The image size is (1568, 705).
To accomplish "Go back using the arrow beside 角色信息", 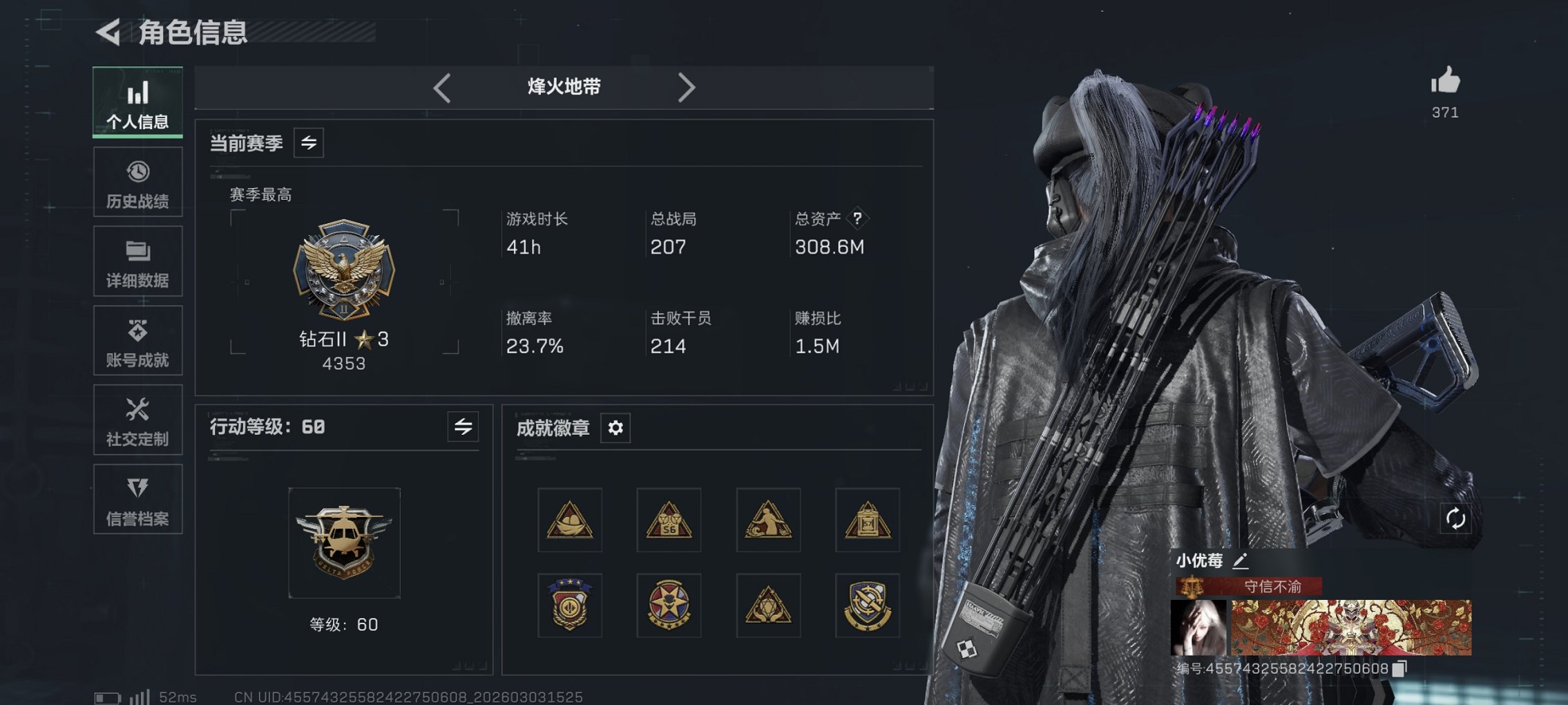I will [108, 32].
